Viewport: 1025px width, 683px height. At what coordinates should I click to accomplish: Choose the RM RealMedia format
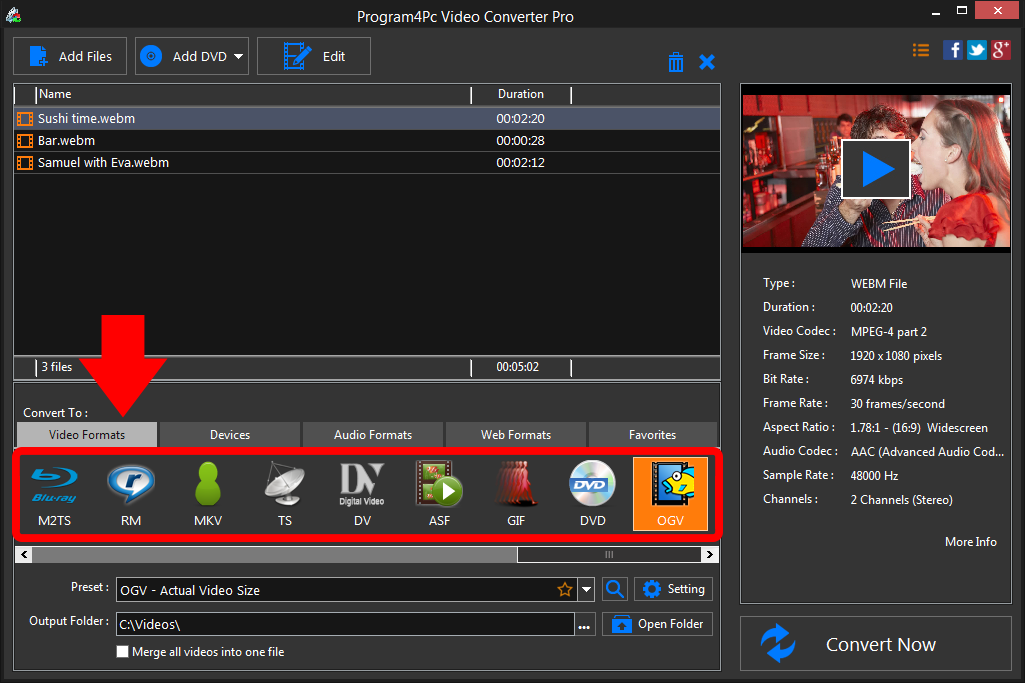click(x=131, y=493)
